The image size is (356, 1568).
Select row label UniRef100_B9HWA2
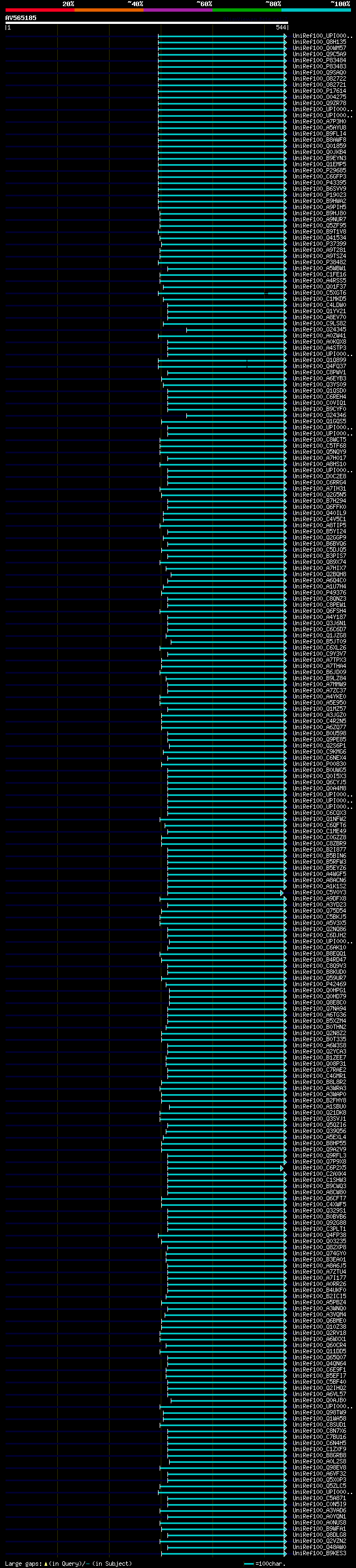pos(319,201)
